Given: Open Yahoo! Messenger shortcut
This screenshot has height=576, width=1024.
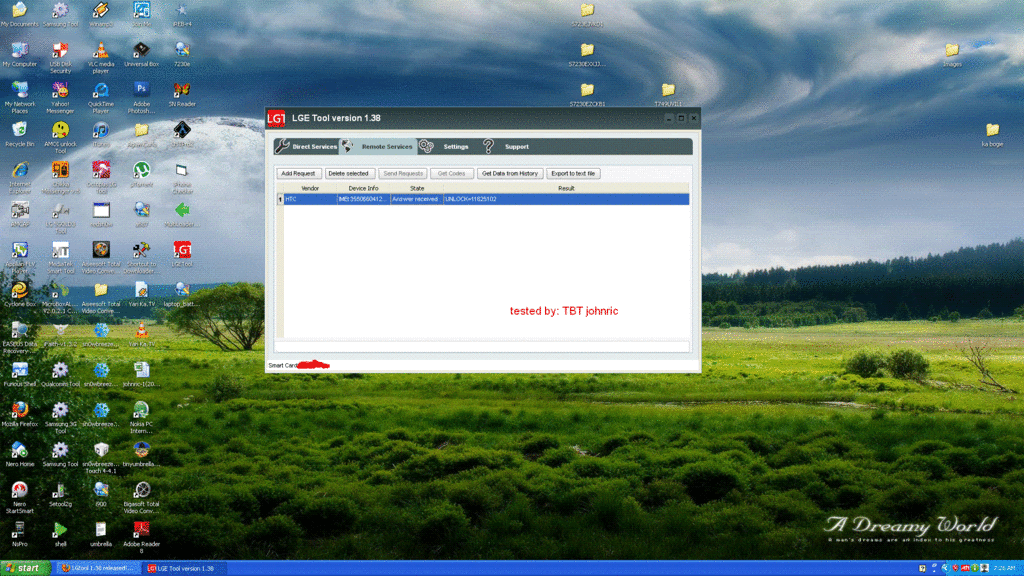Looking at the screenshot, I should [60, 98].
